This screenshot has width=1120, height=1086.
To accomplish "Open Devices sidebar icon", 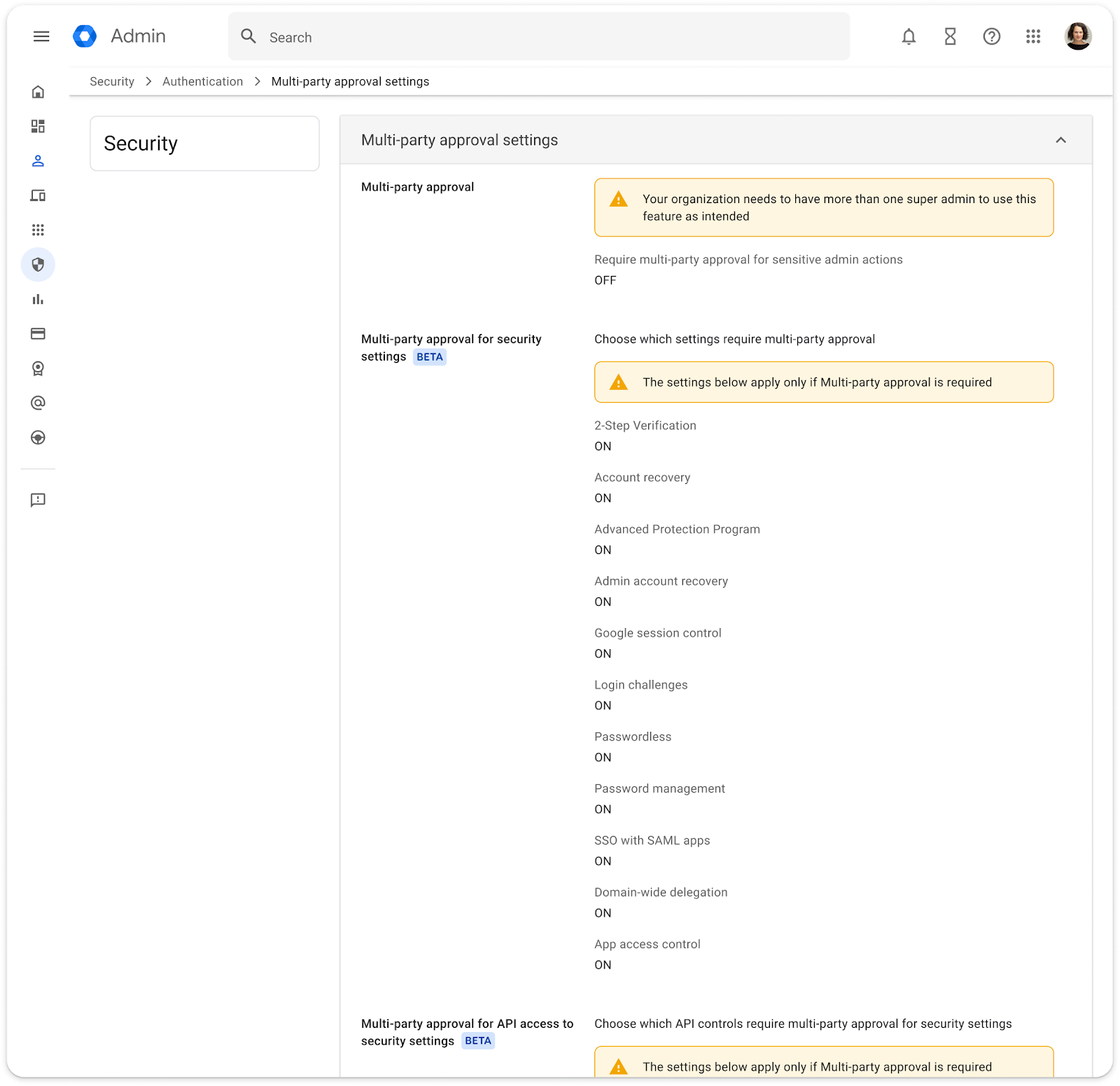I will click(38, 195).
